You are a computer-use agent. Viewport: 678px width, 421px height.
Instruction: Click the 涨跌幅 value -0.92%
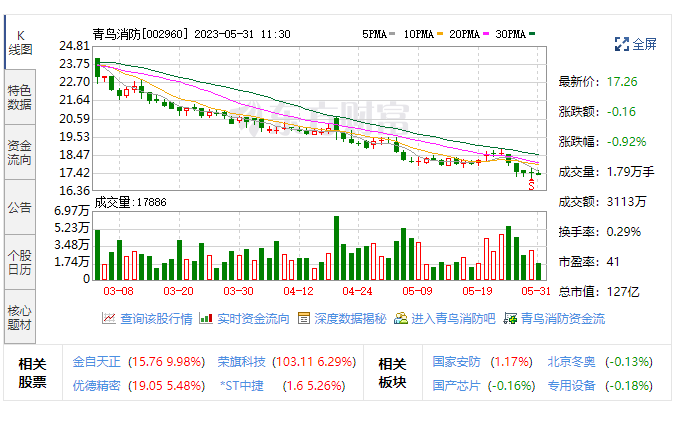(626, 142)
